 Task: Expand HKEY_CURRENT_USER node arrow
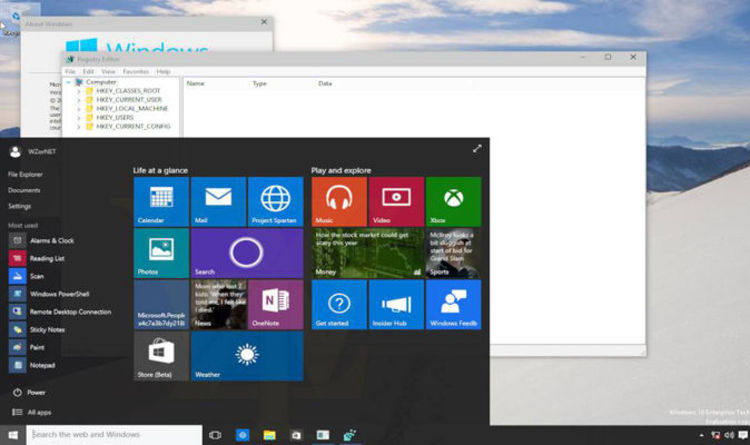point(79,100)
